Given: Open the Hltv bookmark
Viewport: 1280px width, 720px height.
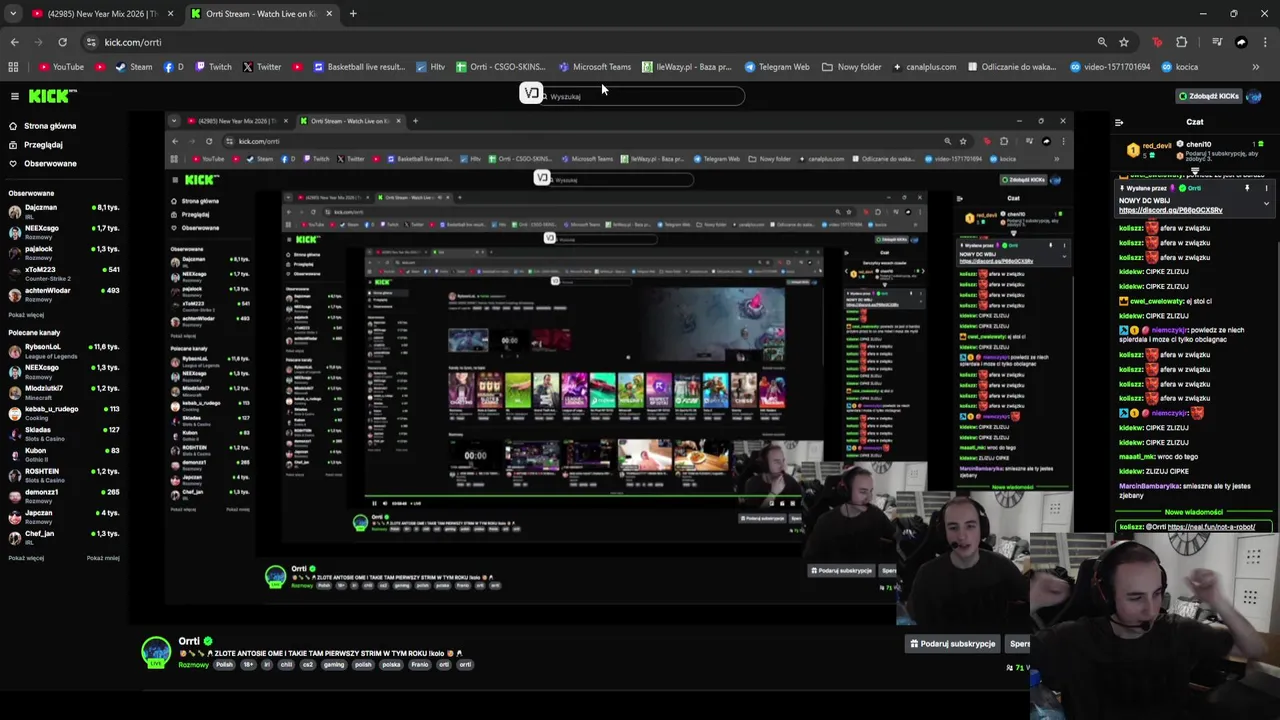Looking at the screenshot, I should click(430, 67).
